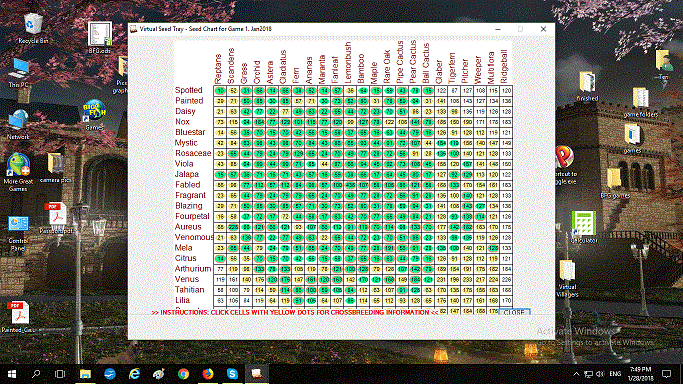The height and width of the screenshot is (384, 683).
Task: Click the Fourpetal row Cladatus cell
Action: pyautogui.click(x=285, y=217)
